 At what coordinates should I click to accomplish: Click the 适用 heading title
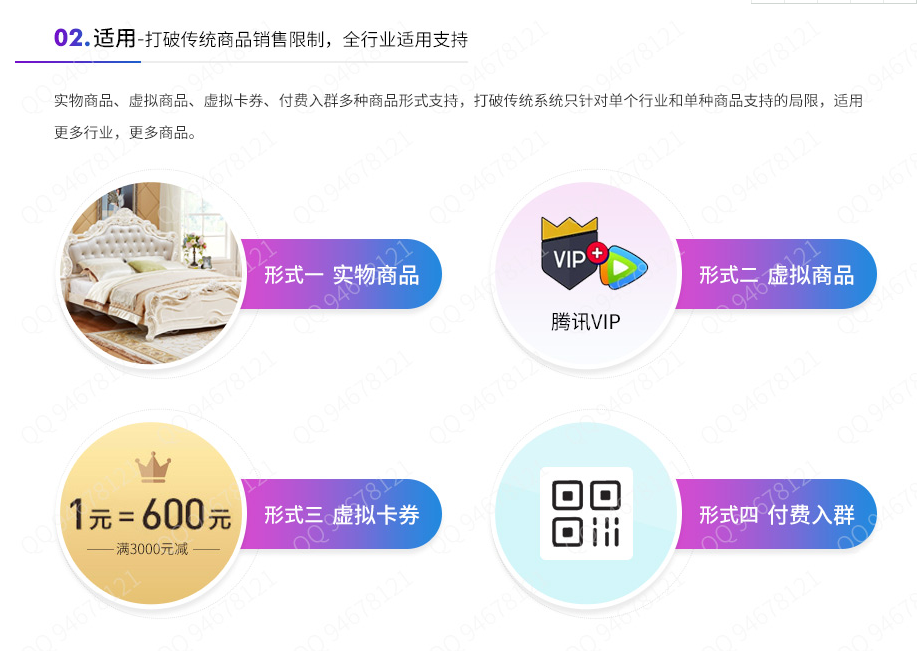click(114, 38)
